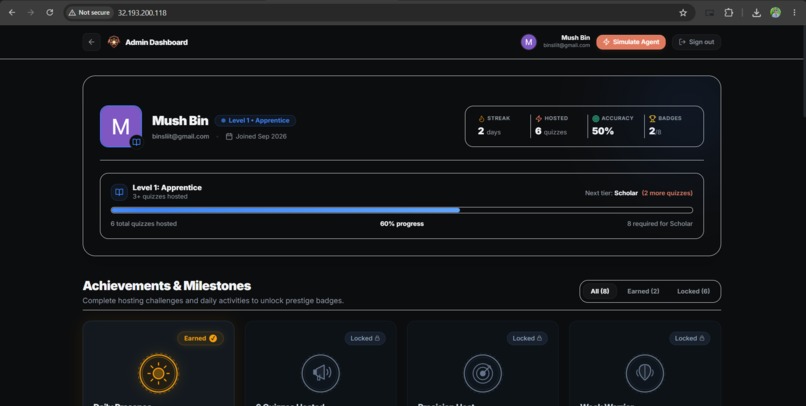Open the browser extensions puzzle icon
Screen dimensions: 806x406
tap(728, 13)
